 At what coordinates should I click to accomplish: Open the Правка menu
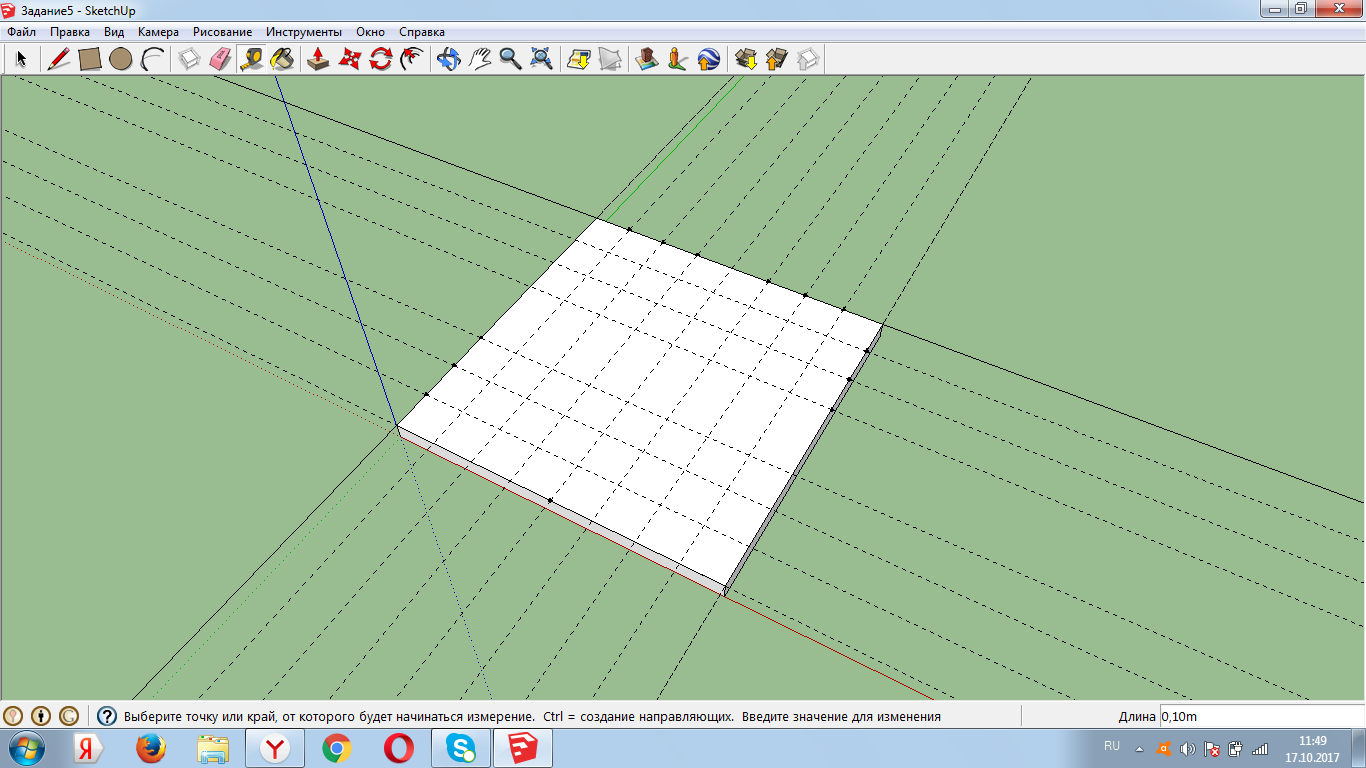[x=70, y=32]
